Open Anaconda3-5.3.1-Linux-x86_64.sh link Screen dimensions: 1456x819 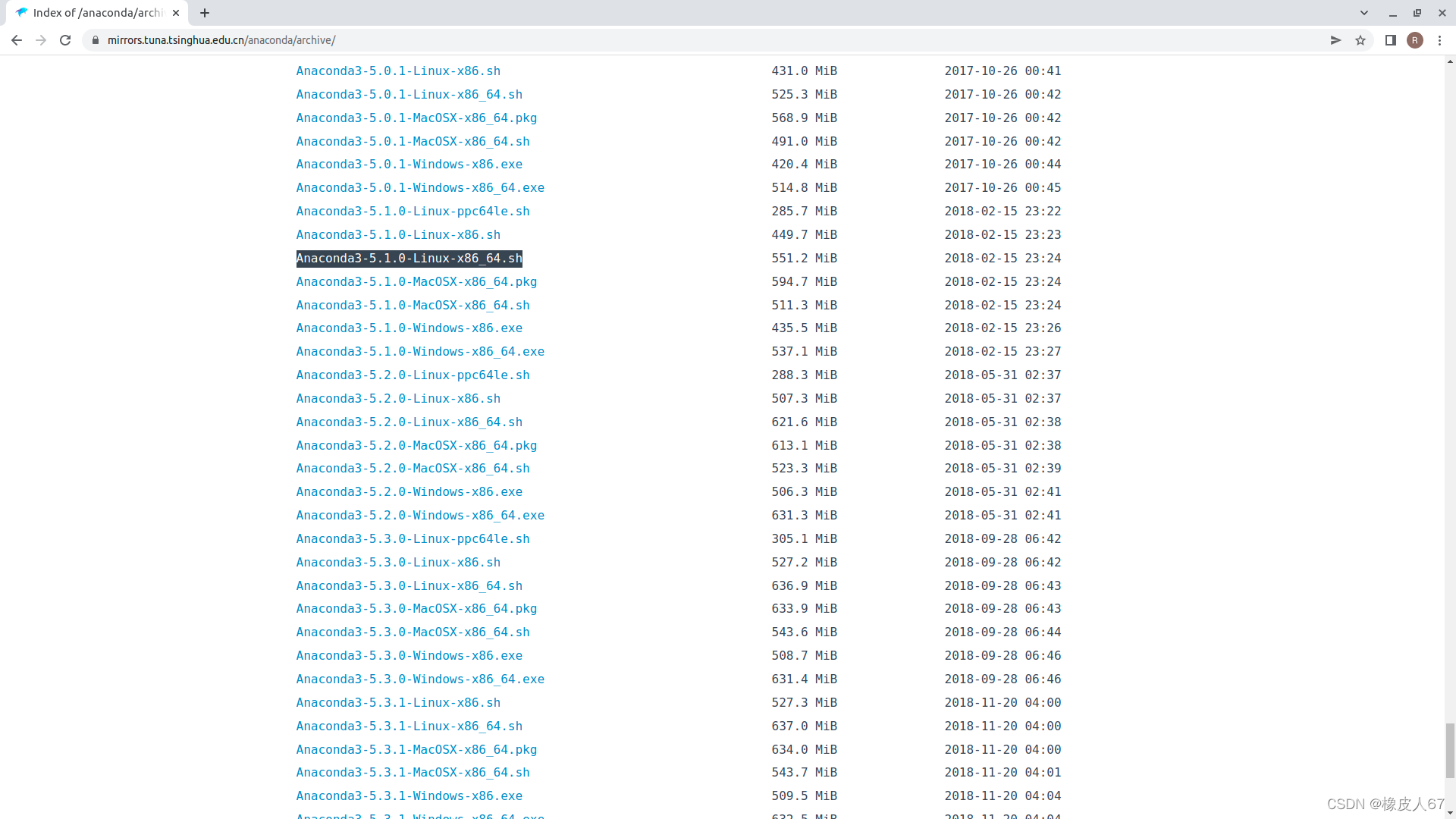point(409,726)
